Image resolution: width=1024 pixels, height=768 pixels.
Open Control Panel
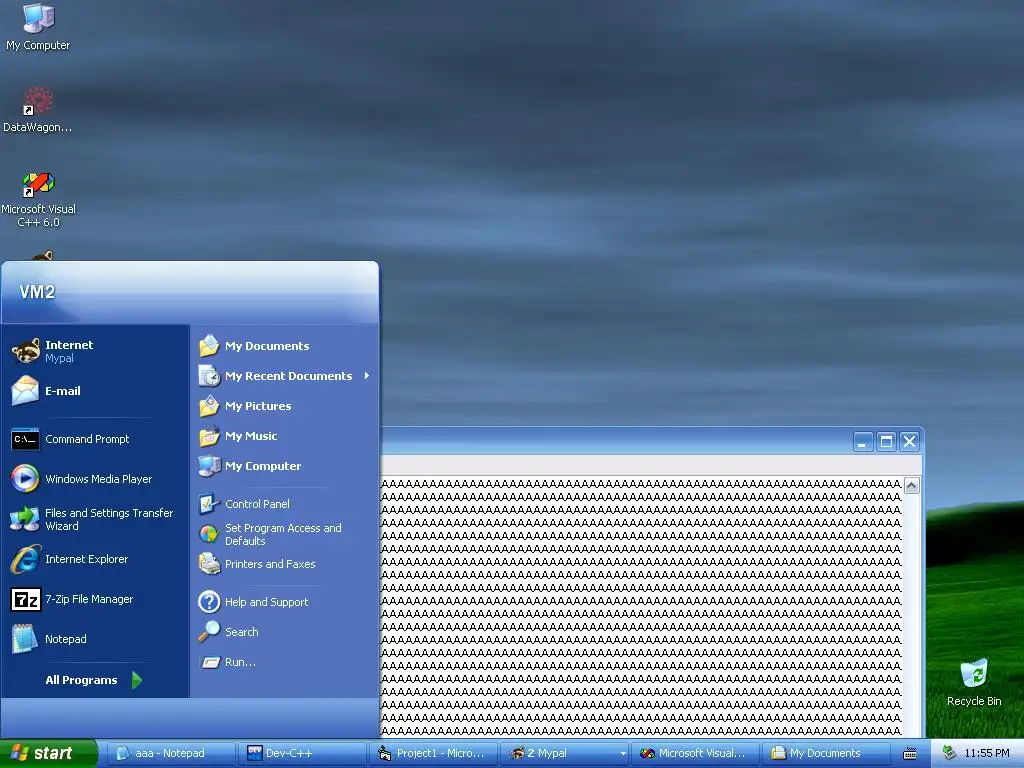click(285, 504)
